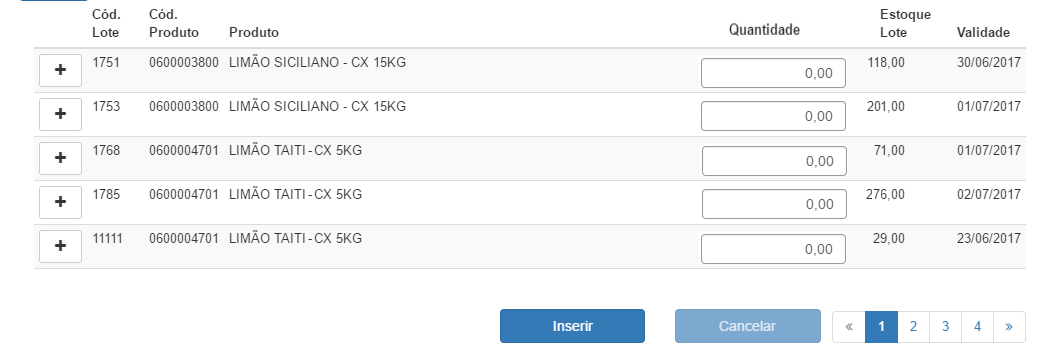Click plus icon for lot 1768
Screen dimensions: 1058x361
coord(61,158)
